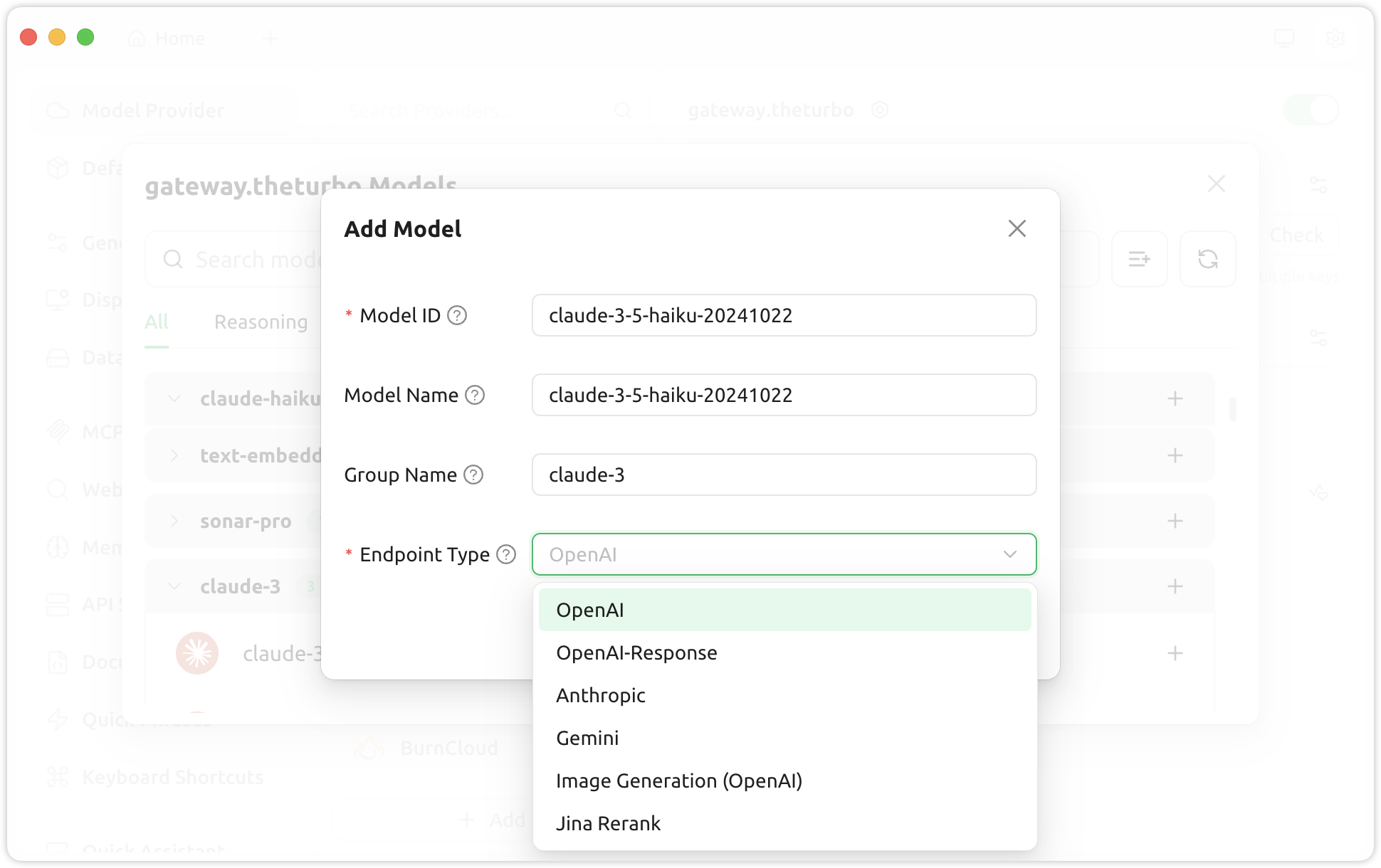Image resolution: width=1381 pixels, height=868 pixels.
Task: Open the Endpoint Type dropdown arrow
Action: pos(1009,554)
